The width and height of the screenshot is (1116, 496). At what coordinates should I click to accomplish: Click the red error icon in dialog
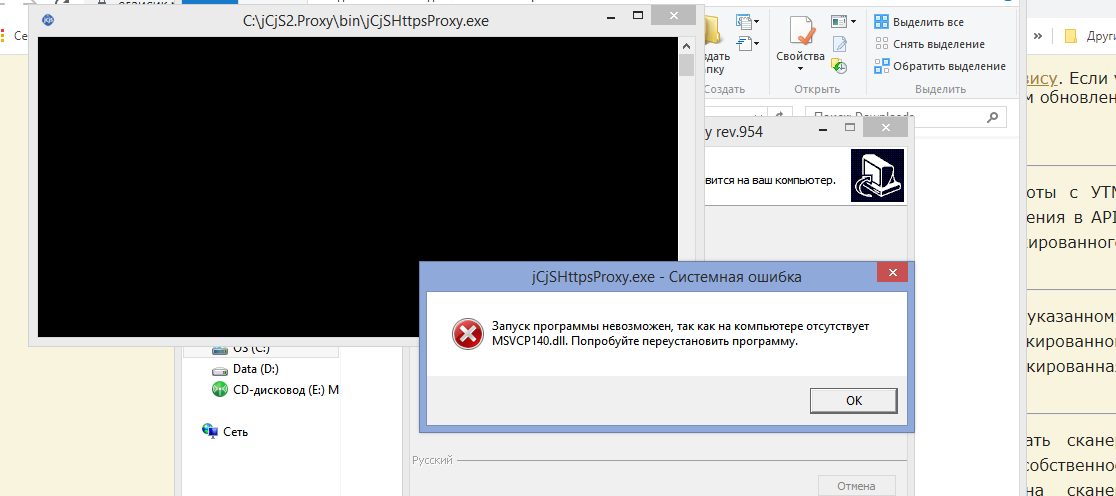pos(466,334)
